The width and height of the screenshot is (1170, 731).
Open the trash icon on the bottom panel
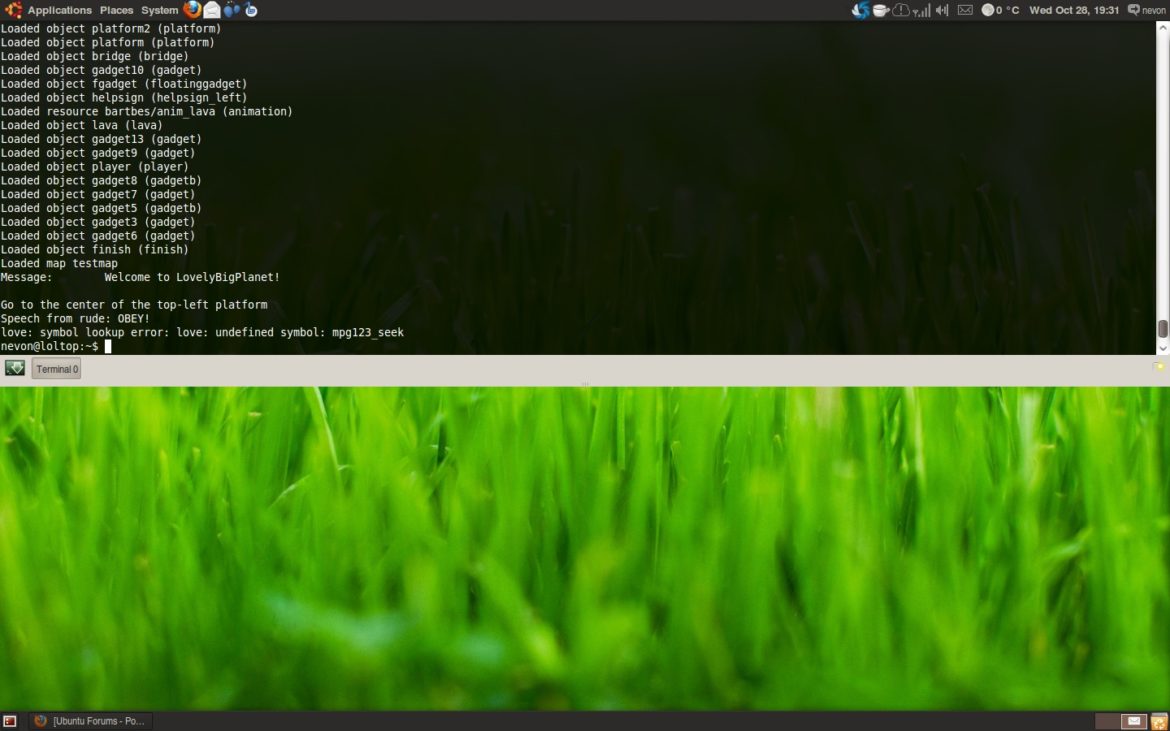click(x=1159, y=720)
